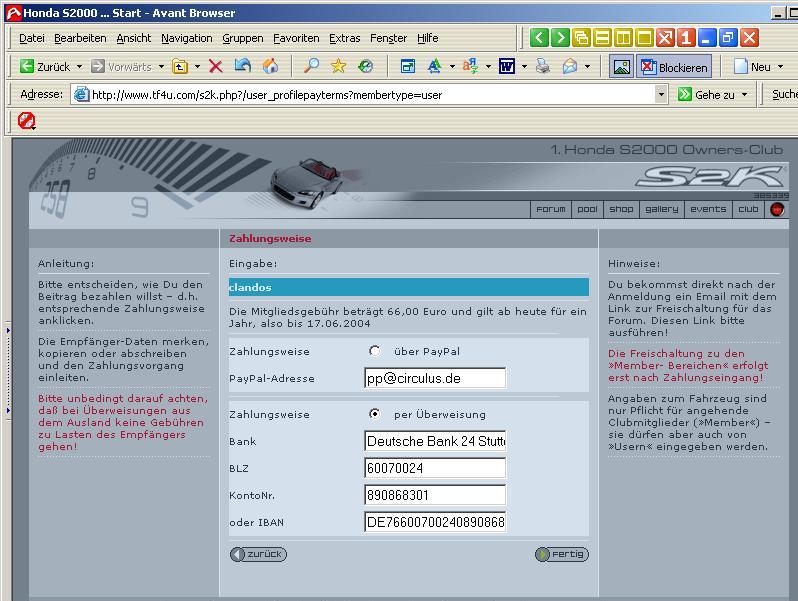Screen dimensions: 798x601
Task: Click the Home page icon
Action: pyautogui.click(x=270, y=67)
